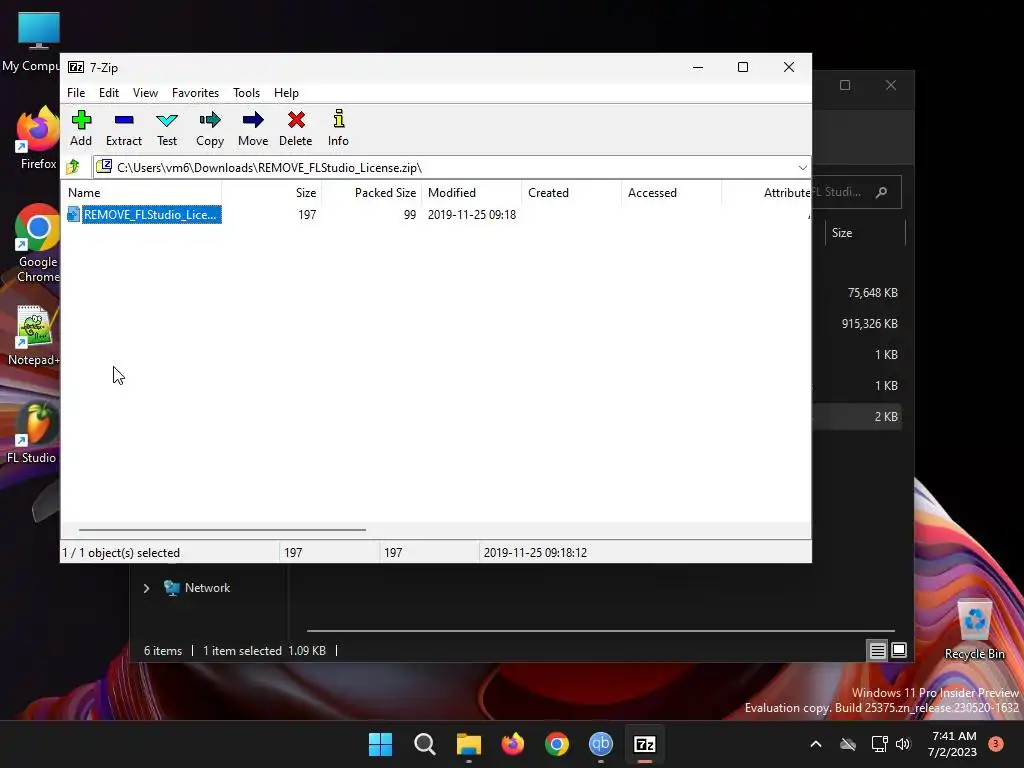
Task: Close the File Explorer window behind
Action: tap(891, 85)
